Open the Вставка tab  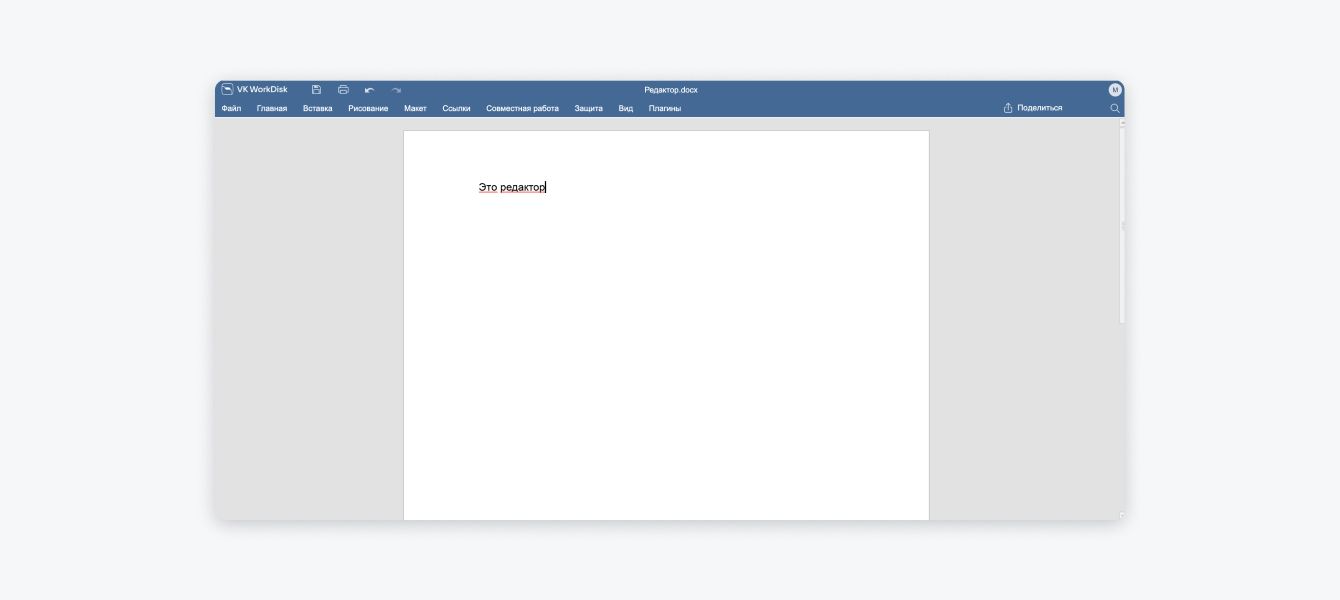coord(317,108)
